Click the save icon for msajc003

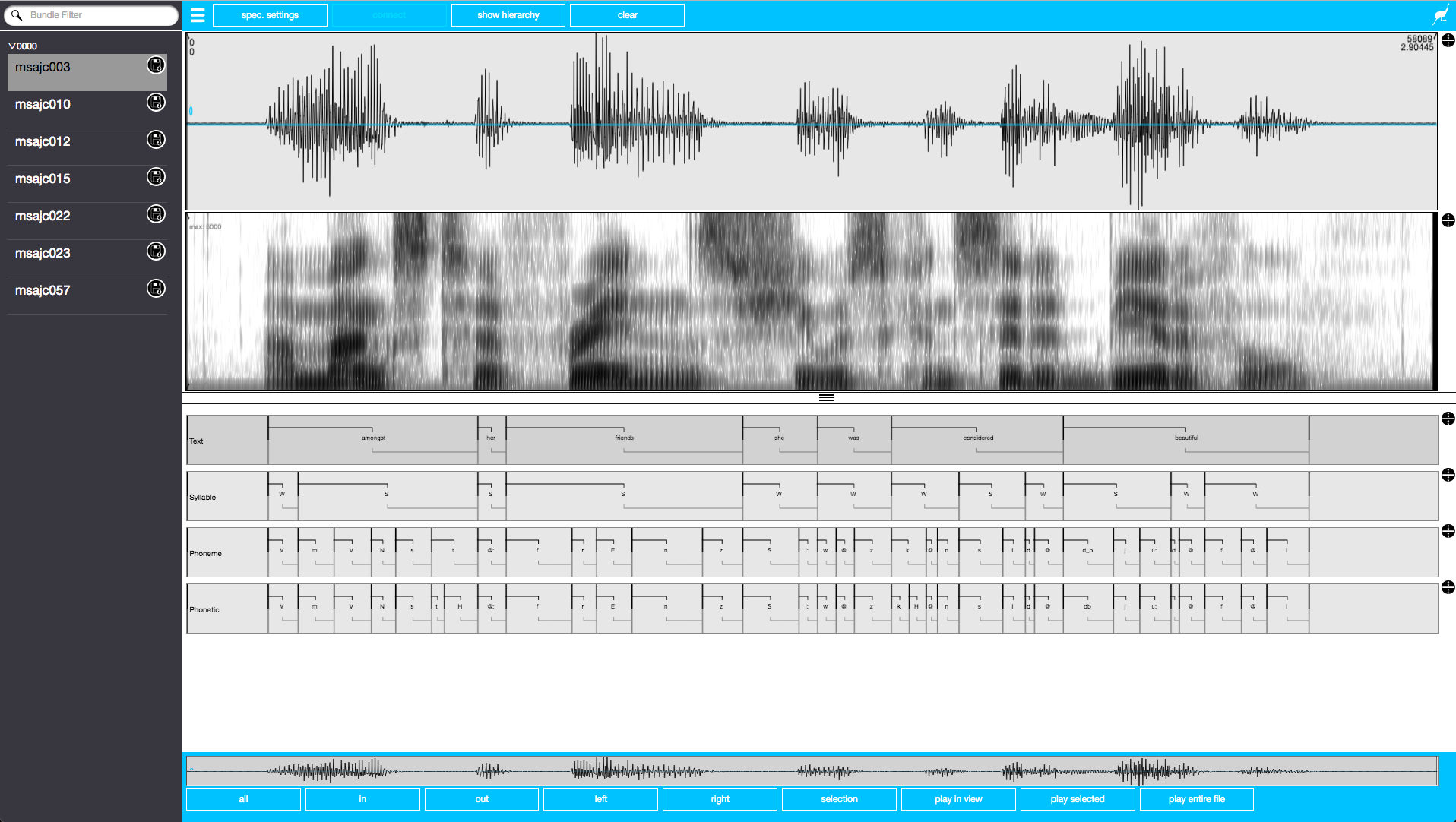tap(156, 65)
